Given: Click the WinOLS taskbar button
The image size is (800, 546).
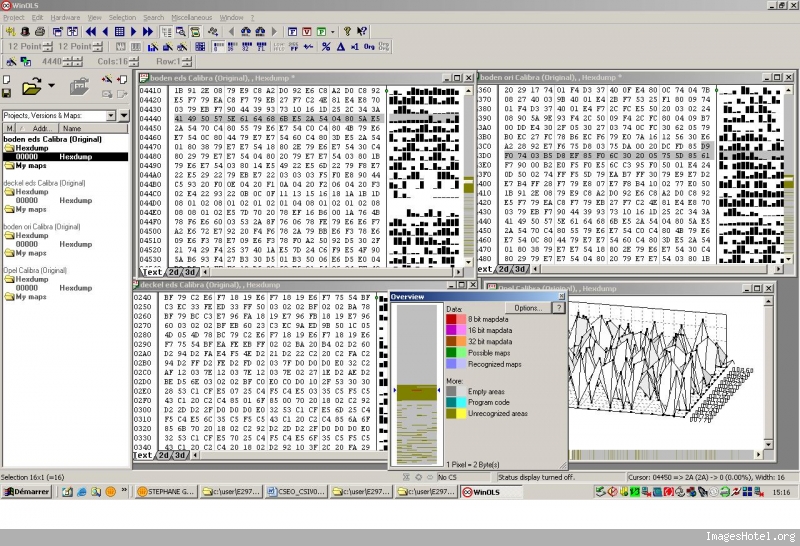Looking at the screenshot, I should pyautogui.click(x=492, y=492).
